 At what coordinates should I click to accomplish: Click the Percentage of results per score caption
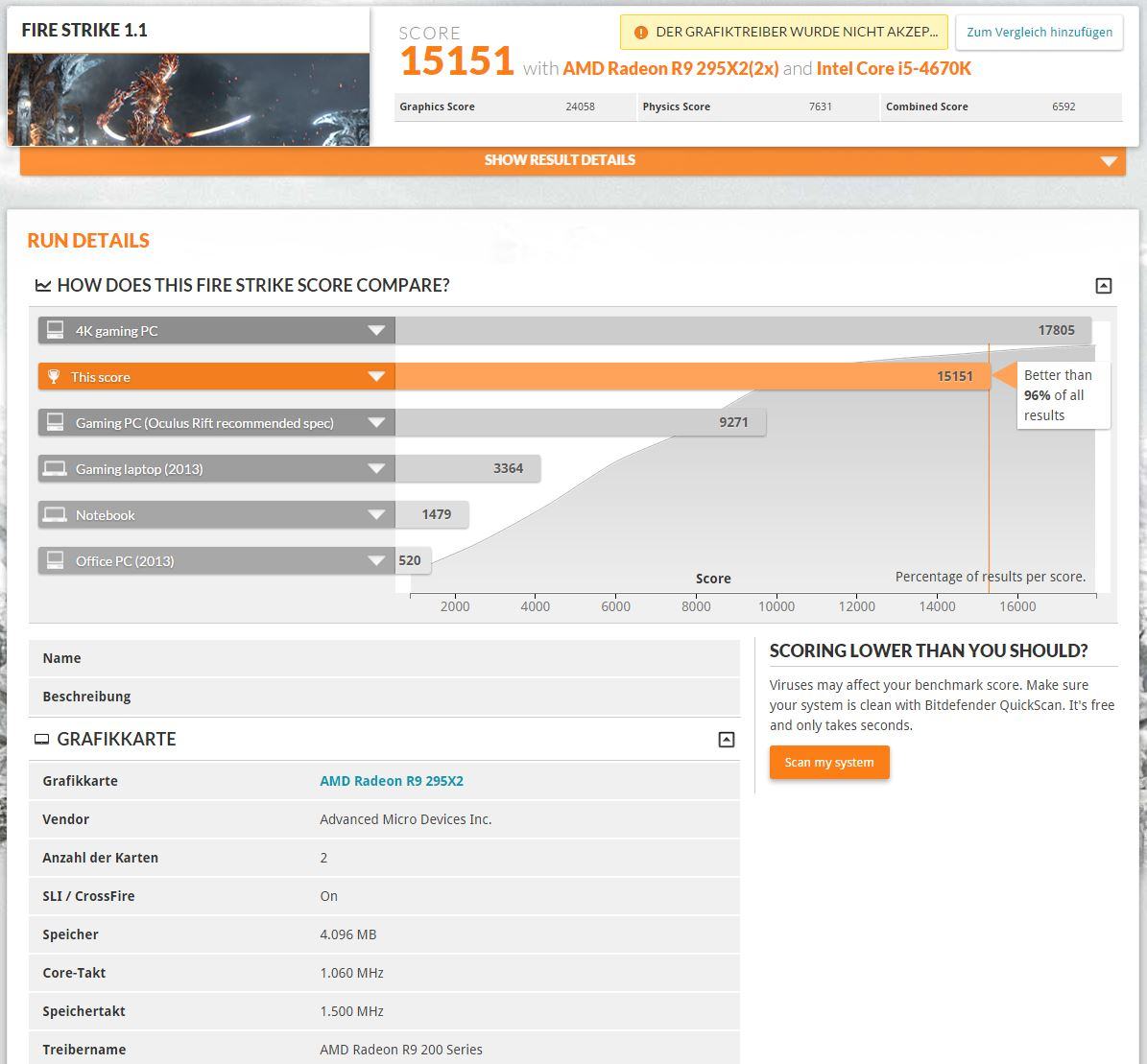991,577
